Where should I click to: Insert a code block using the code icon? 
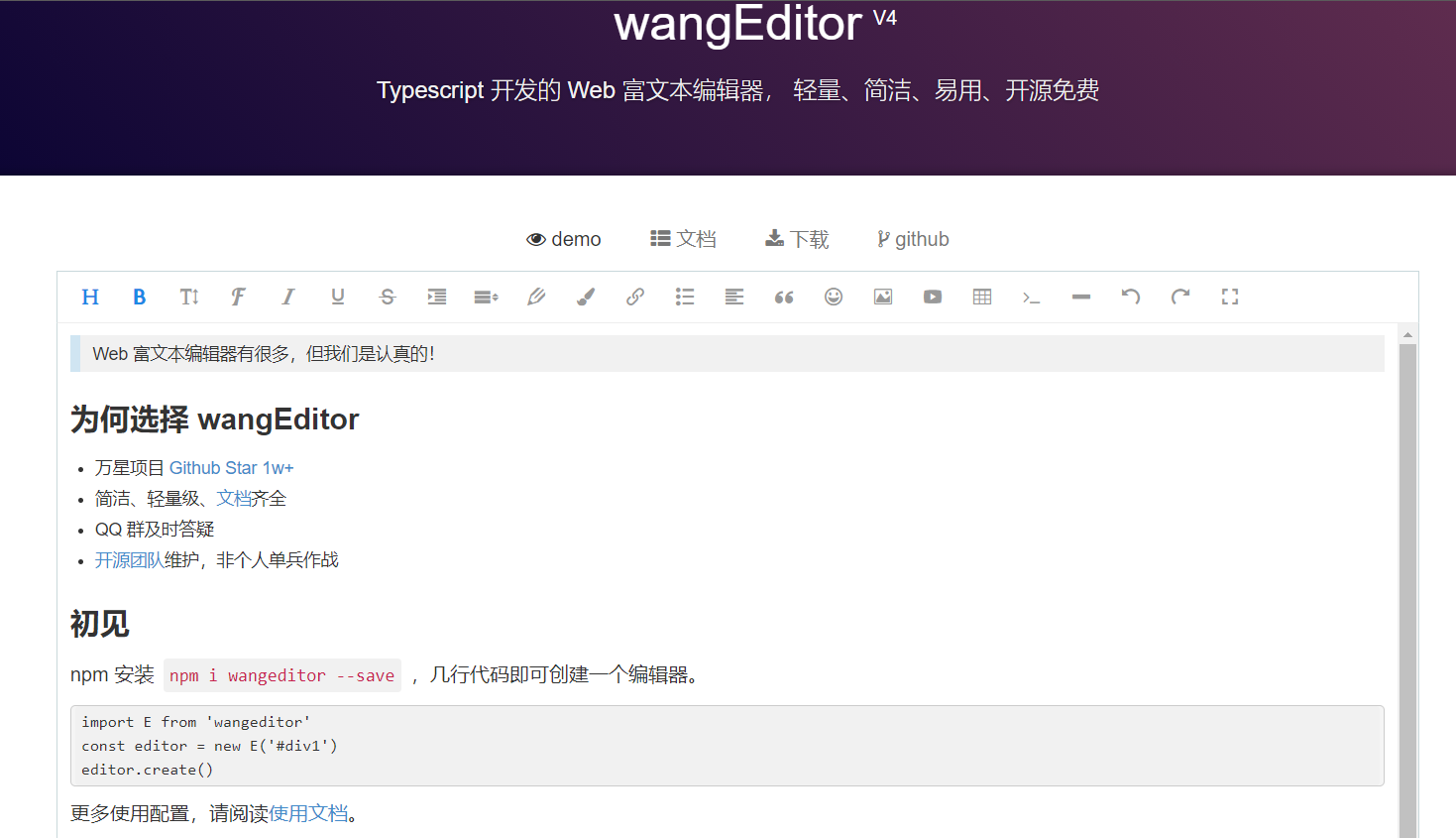(1032, 297)
